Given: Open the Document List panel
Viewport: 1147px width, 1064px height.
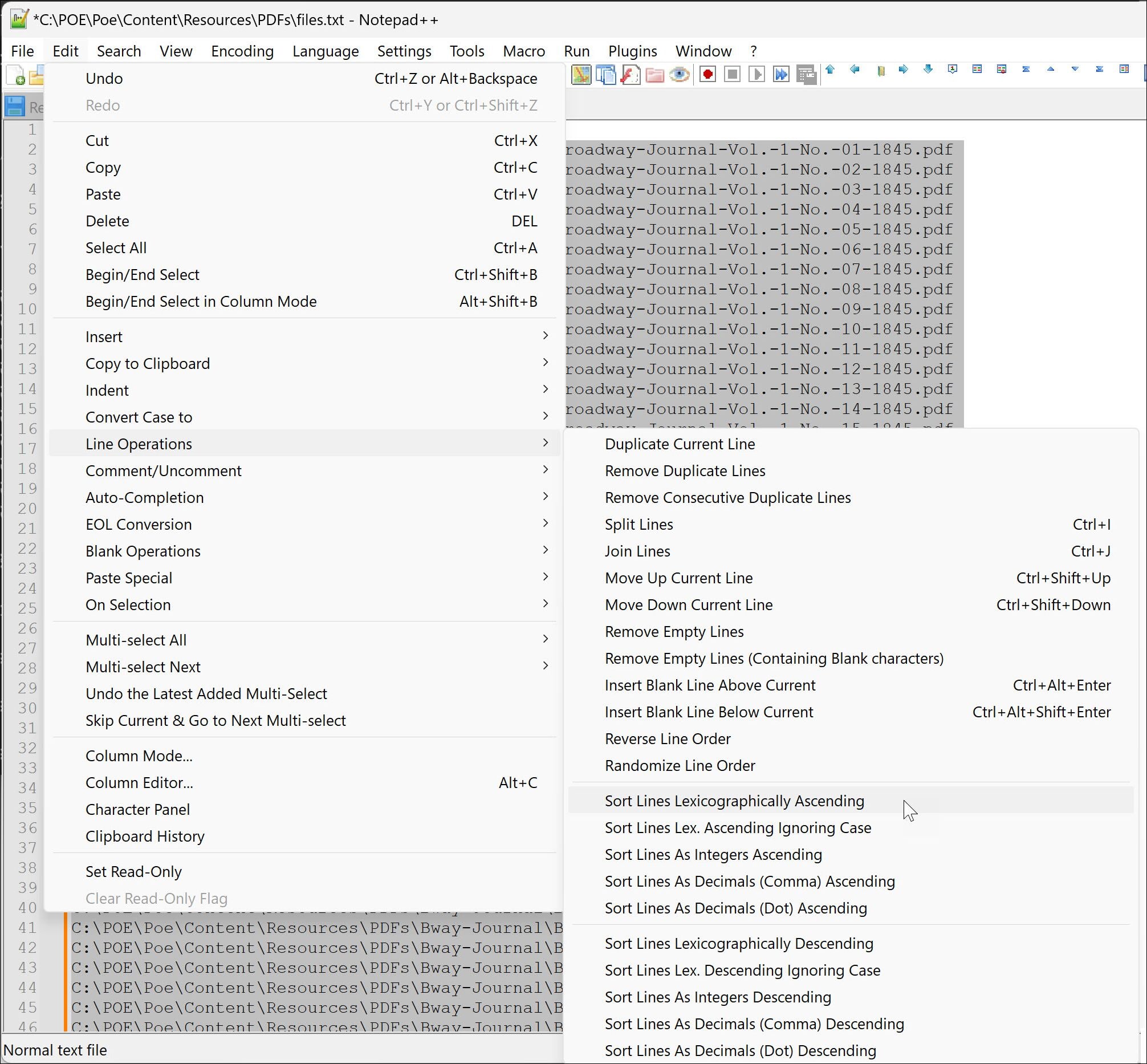Looking at the screenshot, I should click(605, 75).
